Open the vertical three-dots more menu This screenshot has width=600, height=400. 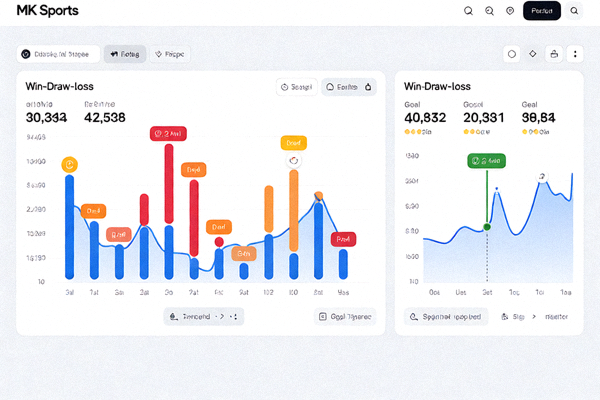[575, 54]
